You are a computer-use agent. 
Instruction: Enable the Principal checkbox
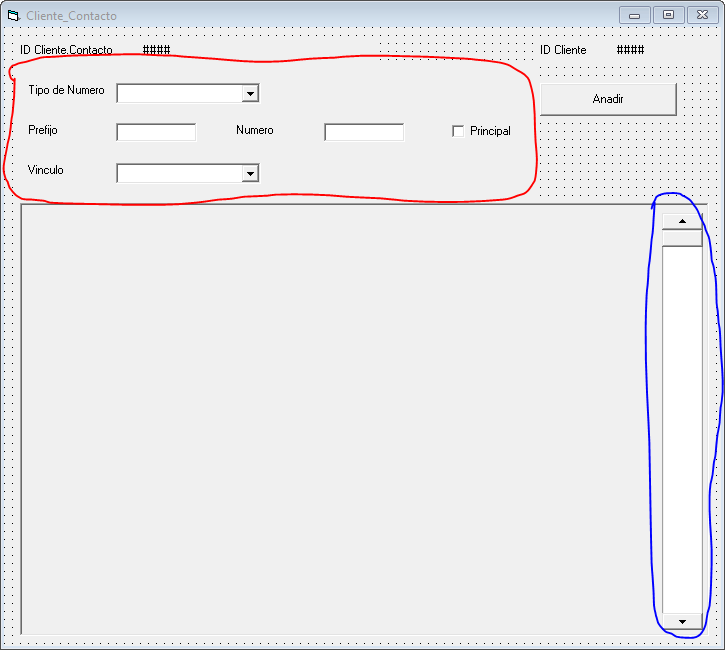(x=458, y=131)
